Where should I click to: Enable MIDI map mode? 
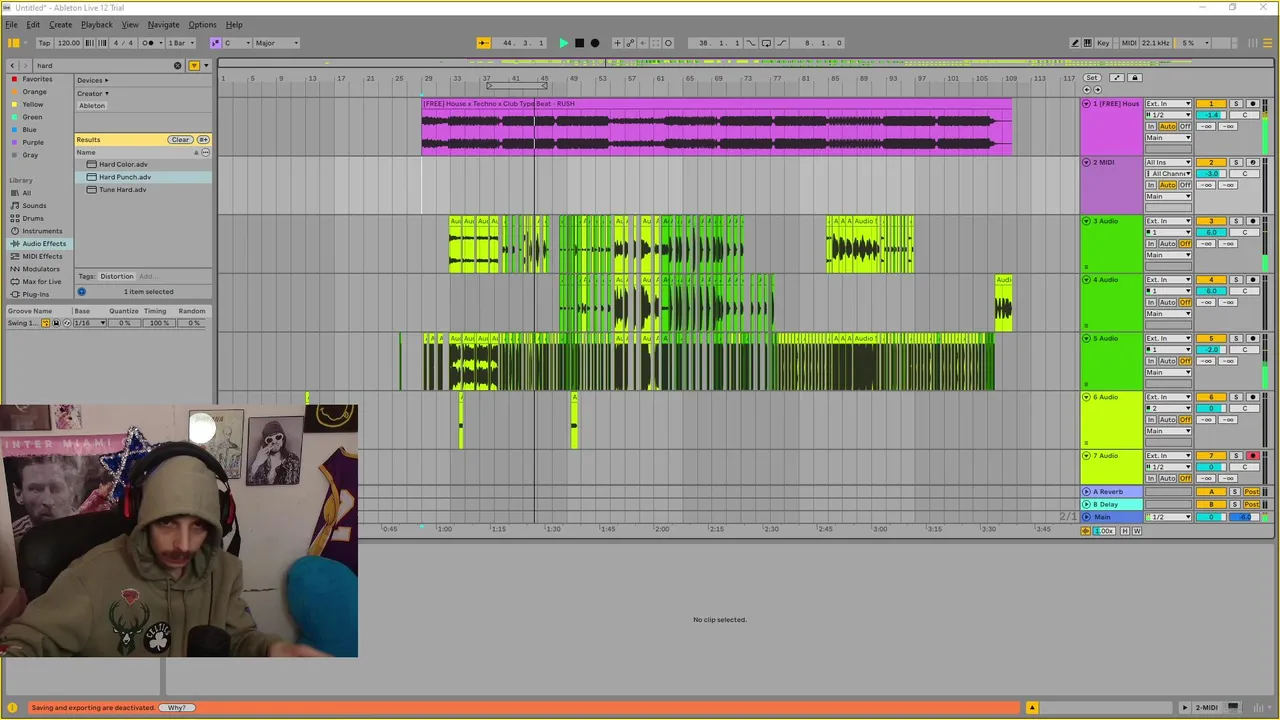pos(1129,43)
